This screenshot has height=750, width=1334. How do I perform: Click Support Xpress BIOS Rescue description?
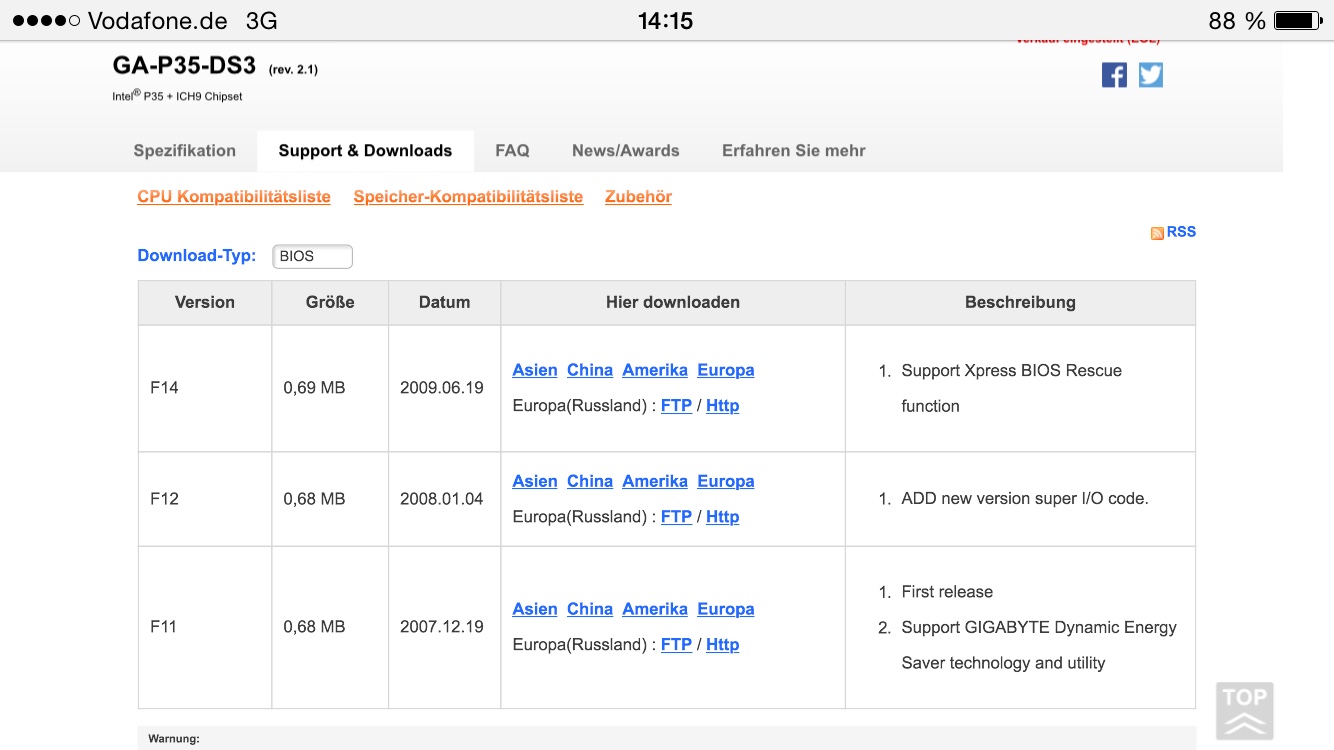[x=1011, y=388]
